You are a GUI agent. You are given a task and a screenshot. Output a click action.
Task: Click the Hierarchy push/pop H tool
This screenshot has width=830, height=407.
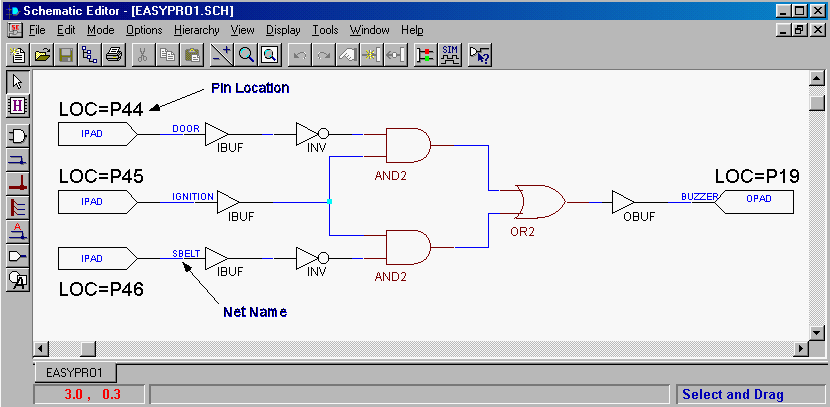pos(18,105)
